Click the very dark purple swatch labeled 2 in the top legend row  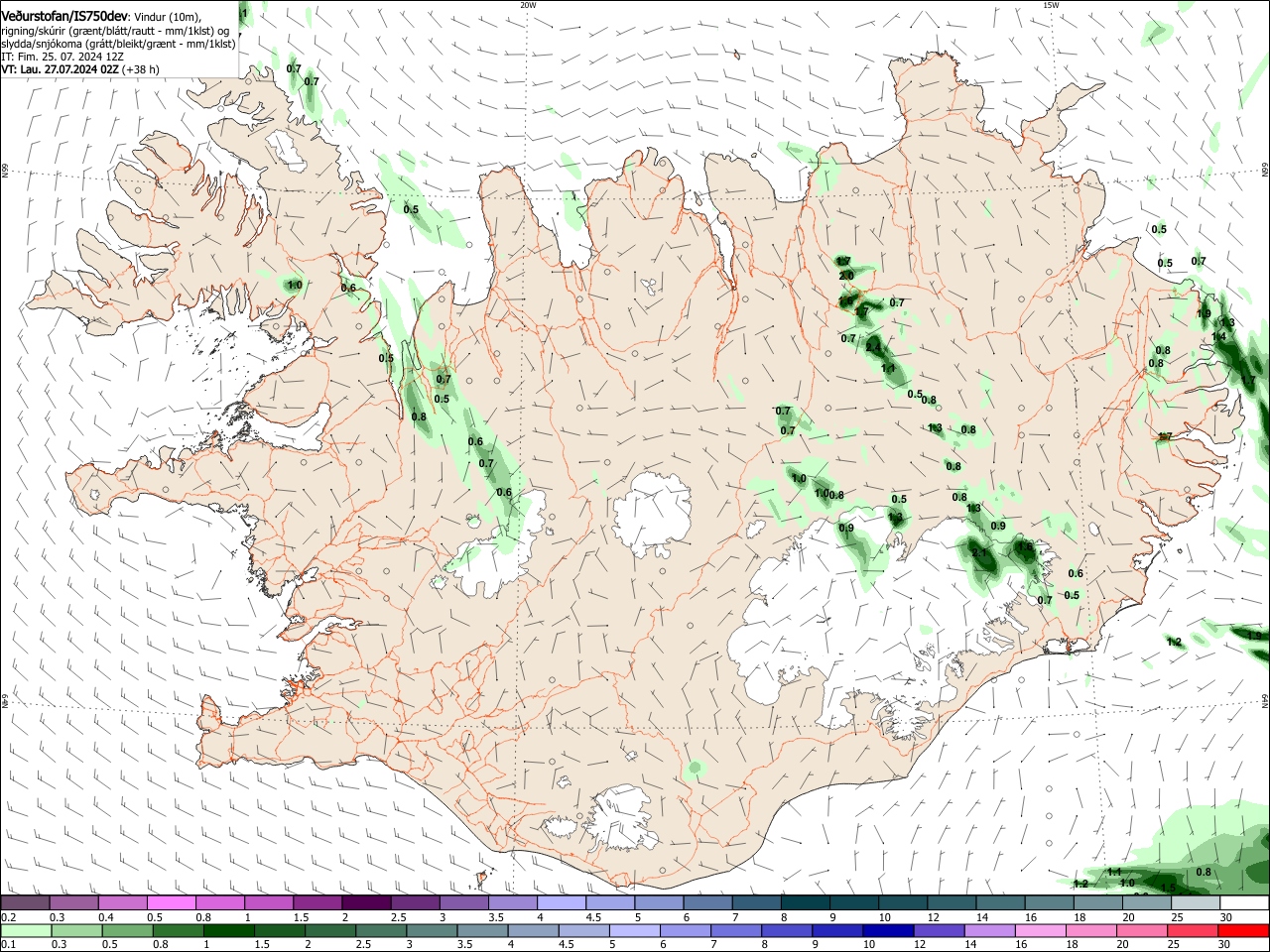click(366, 902)
